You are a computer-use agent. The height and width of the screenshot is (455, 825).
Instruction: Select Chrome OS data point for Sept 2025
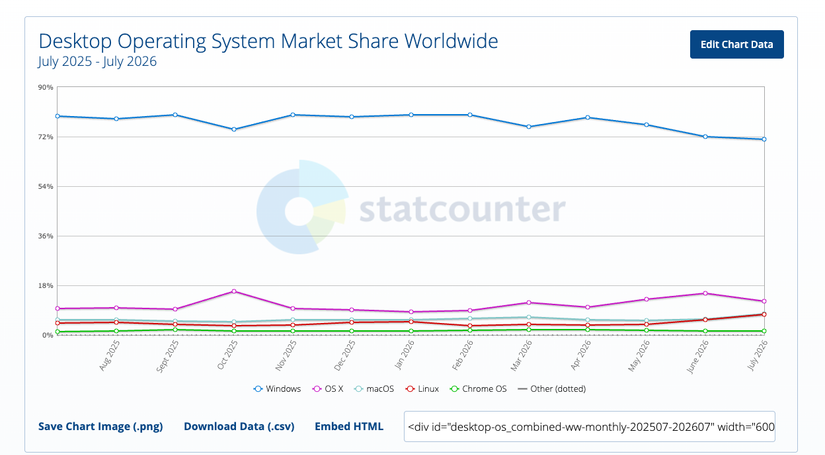(x=175, y=330)
